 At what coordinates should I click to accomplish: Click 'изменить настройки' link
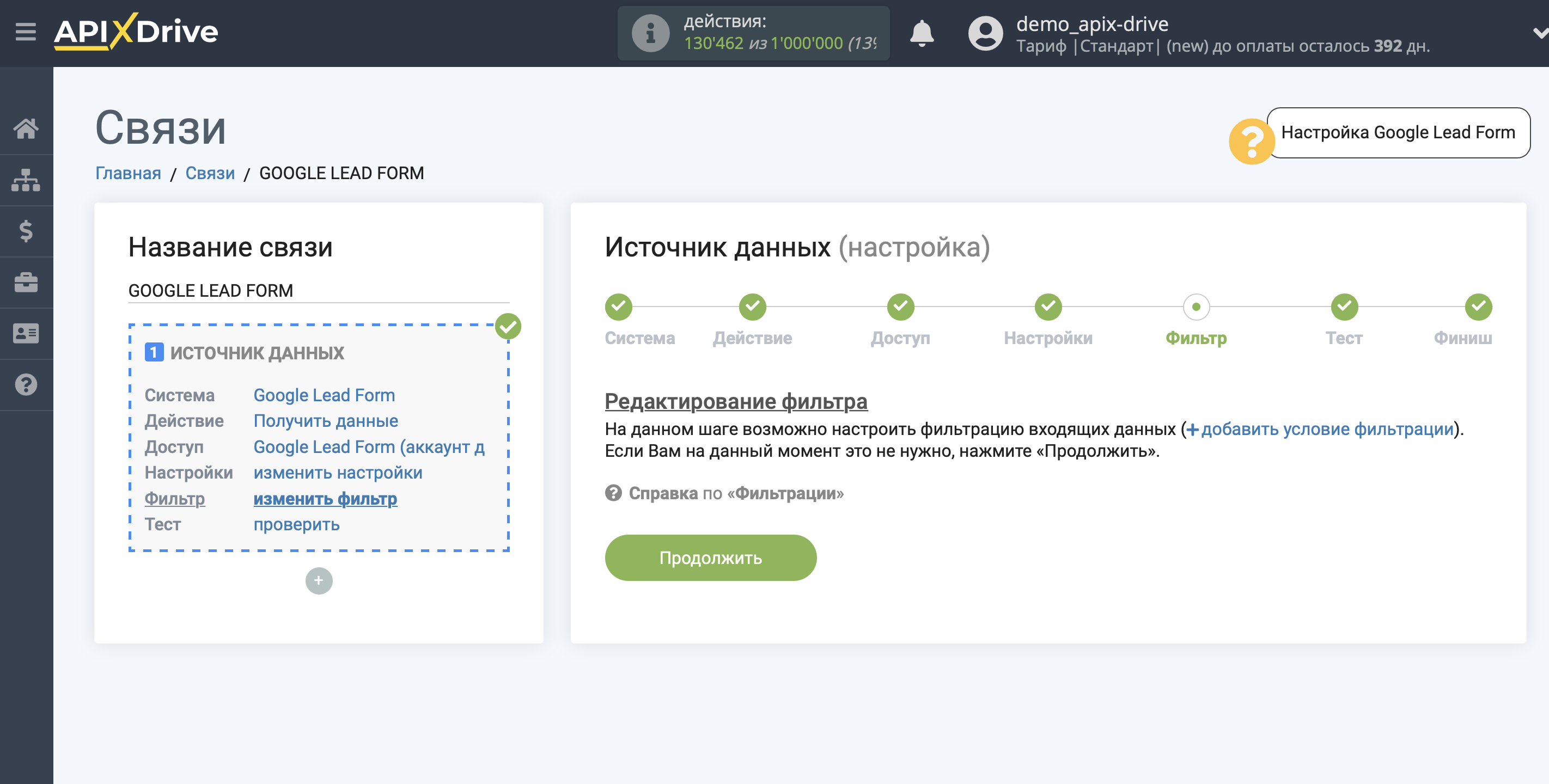(338, 473)
